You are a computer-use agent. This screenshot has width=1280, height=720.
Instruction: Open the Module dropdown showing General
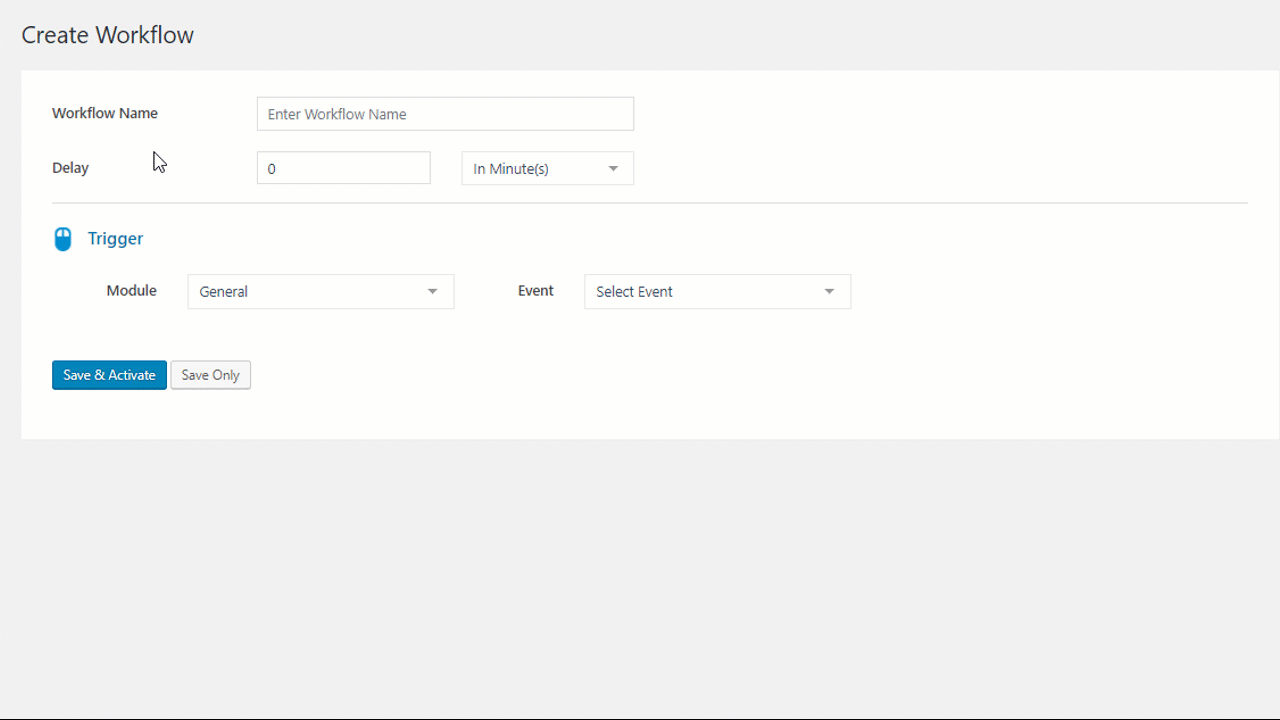(x=320, y=291)
